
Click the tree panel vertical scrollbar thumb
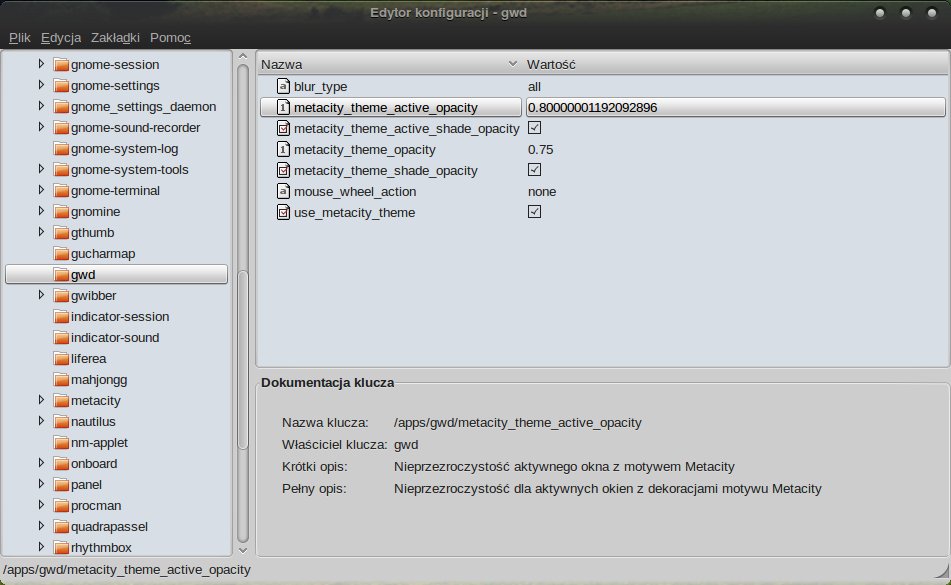point(243,360)
